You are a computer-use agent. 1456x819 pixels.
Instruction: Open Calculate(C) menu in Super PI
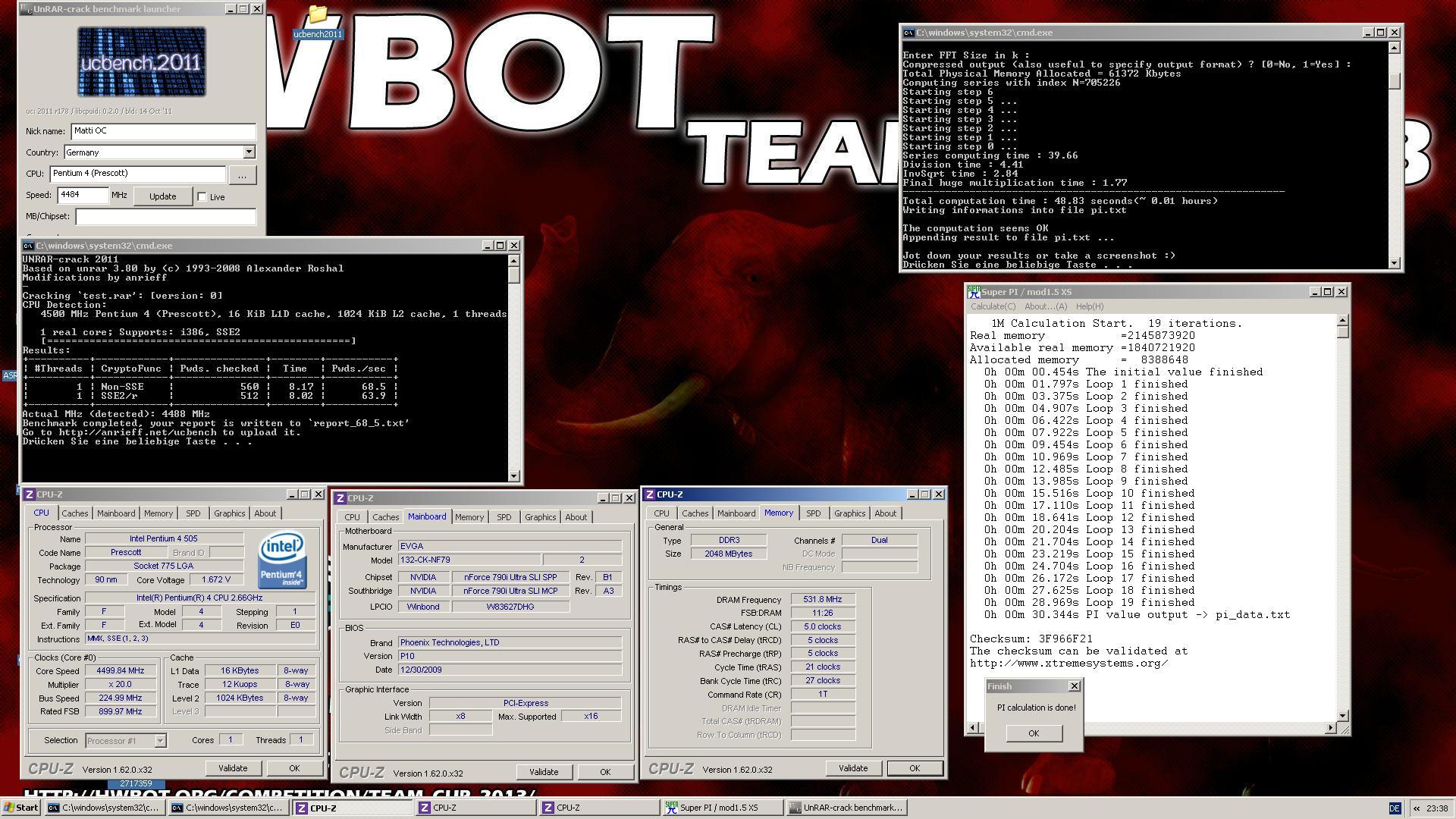click(993, 306)
